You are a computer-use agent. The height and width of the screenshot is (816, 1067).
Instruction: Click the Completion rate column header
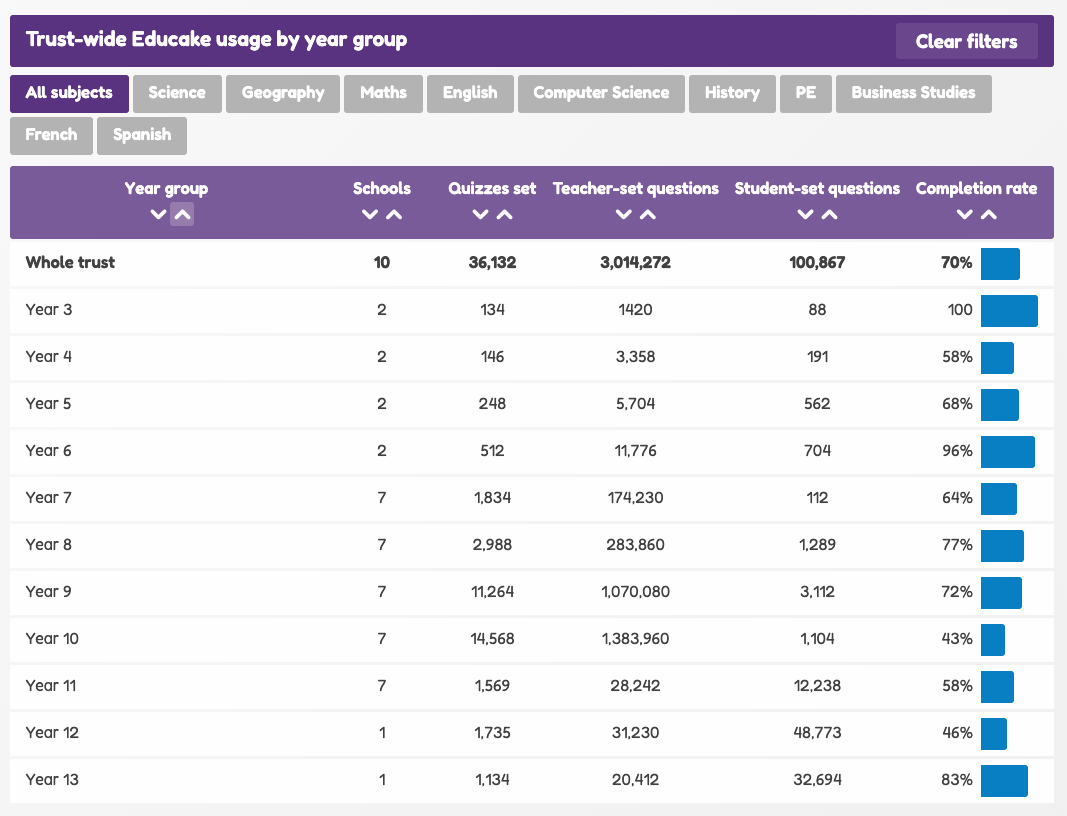tap(976, 189)
